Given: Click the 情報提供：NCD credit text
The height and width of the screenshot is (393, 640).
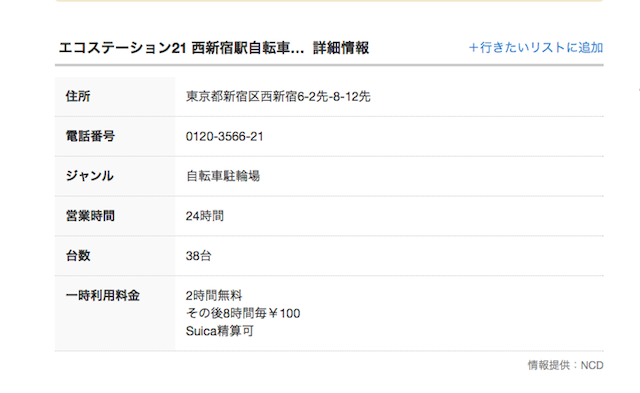Looking at the screenshot, I should coord(566,365).
